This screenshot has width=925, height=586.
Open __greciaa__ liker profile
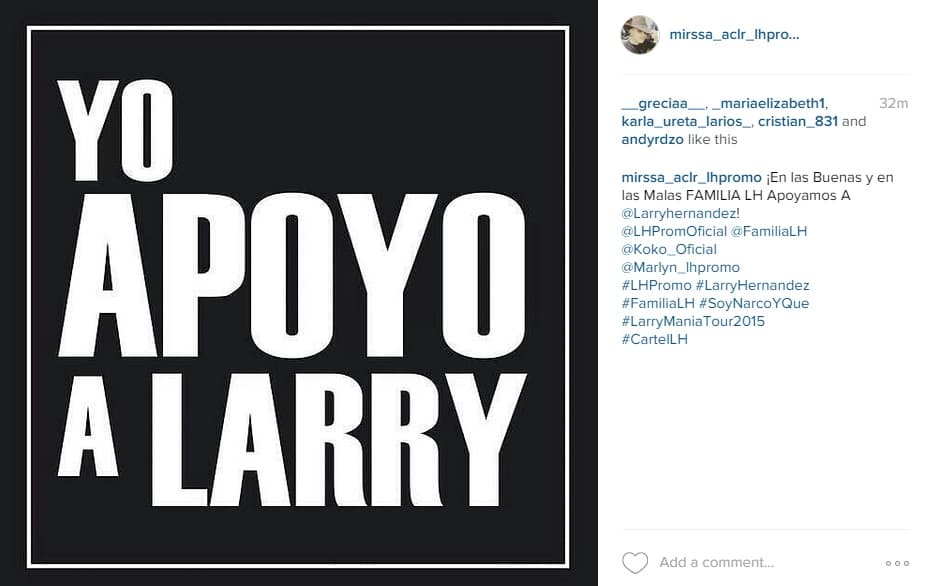(663, 104)
